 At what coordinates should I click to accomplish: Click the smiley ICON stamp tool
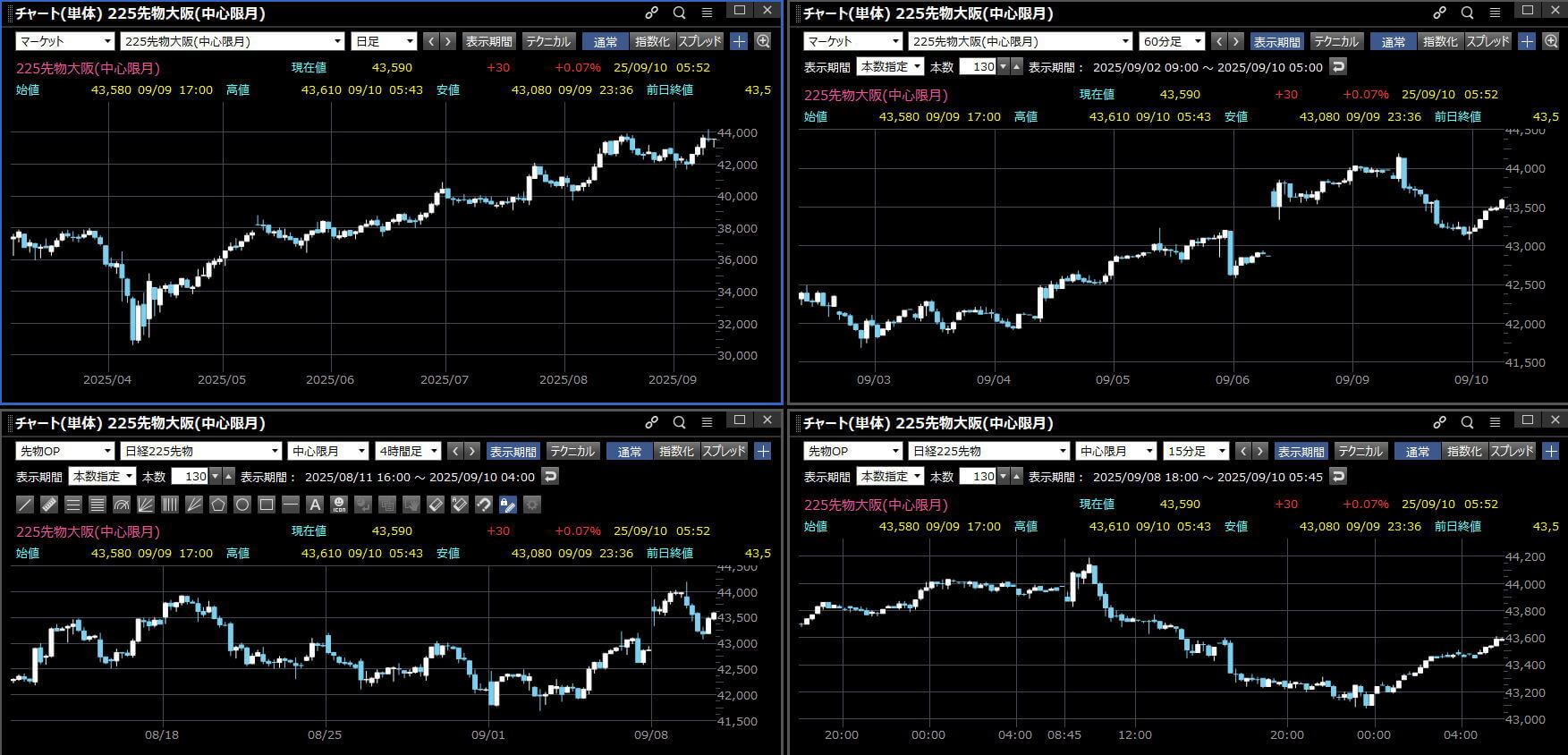tap(339, 505)
